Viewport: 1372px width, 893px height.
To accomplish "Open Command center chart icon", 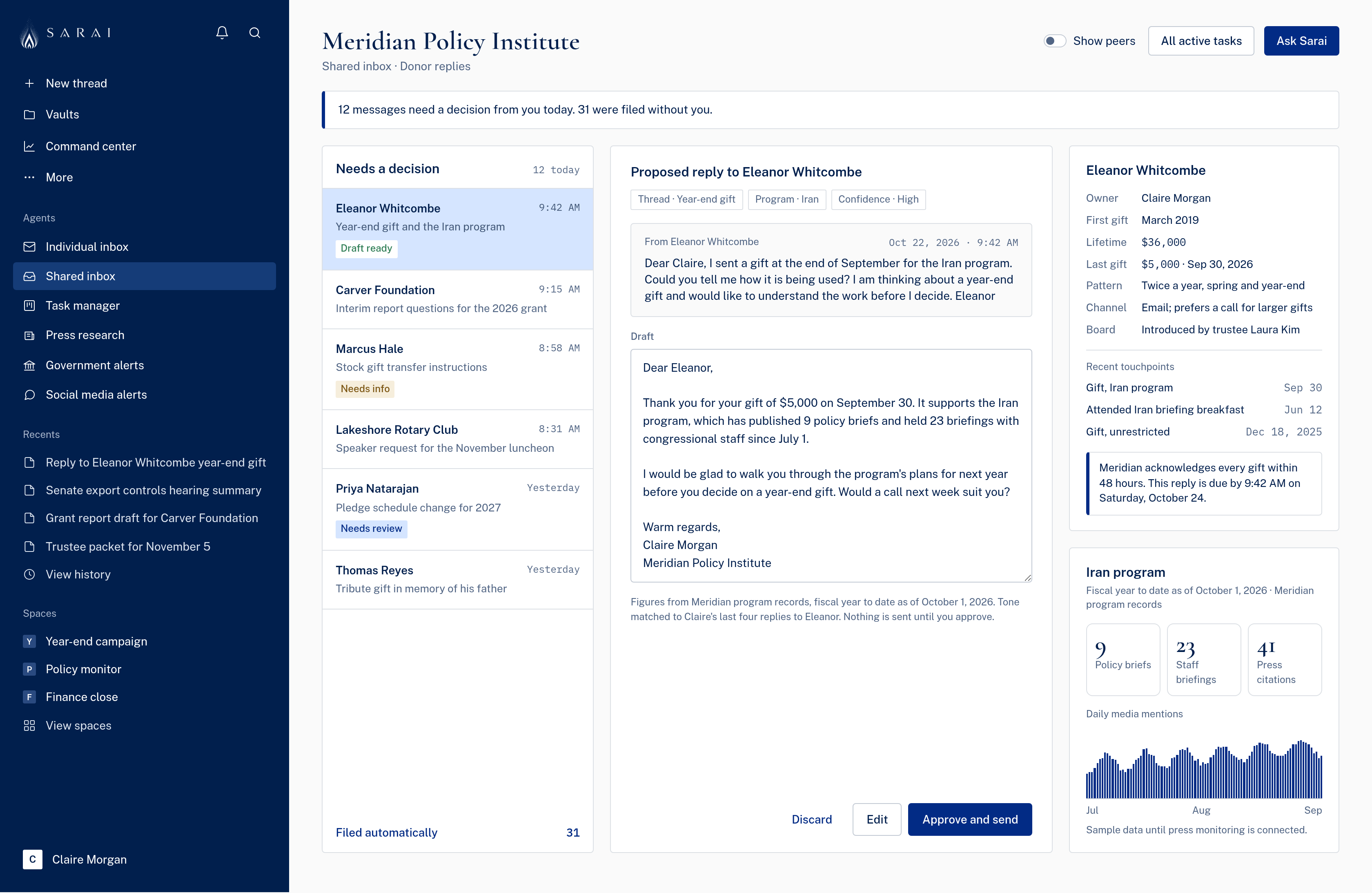I will pos(29,147).
